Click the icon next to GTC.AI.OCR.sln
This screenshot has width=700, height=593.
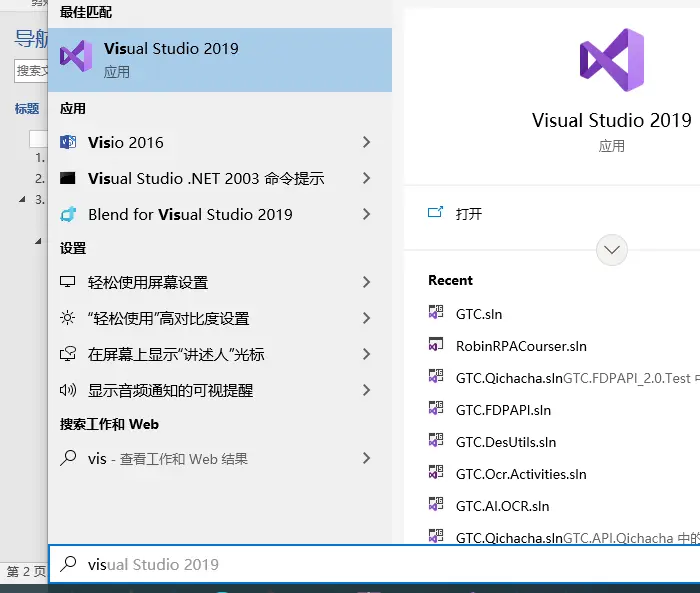[436, 504]
